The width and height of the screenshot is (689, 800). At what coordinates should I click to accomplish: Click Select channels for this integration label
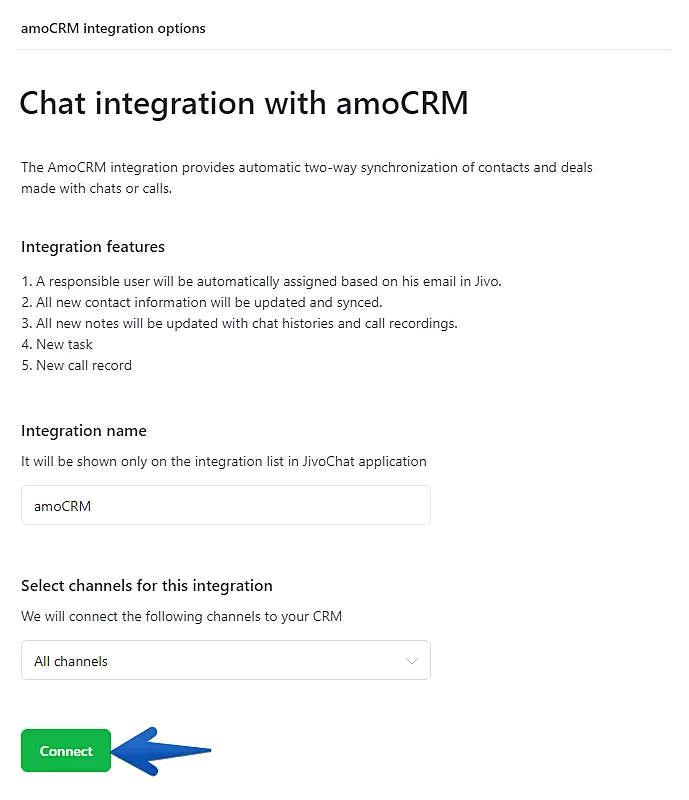[x=147, y=586]
